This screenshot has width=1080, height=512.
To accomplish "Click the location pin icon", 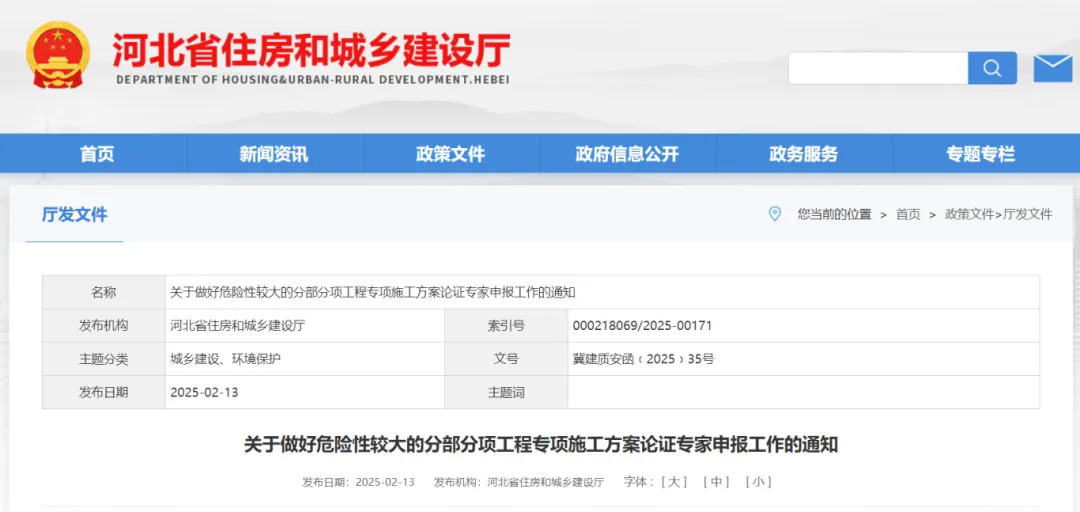I will [x=774, y=214].
